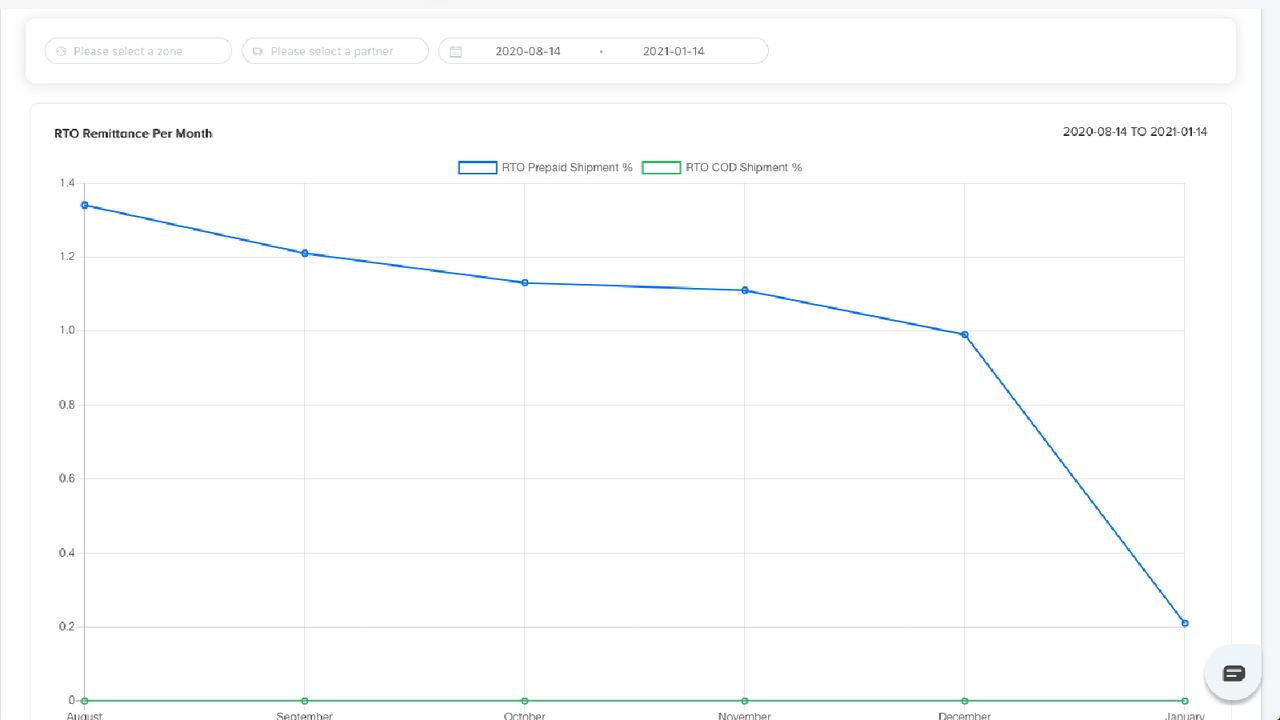Click the August prepaid data point
The width and height of the screenshot is (1280, 720).
point(85,205)
